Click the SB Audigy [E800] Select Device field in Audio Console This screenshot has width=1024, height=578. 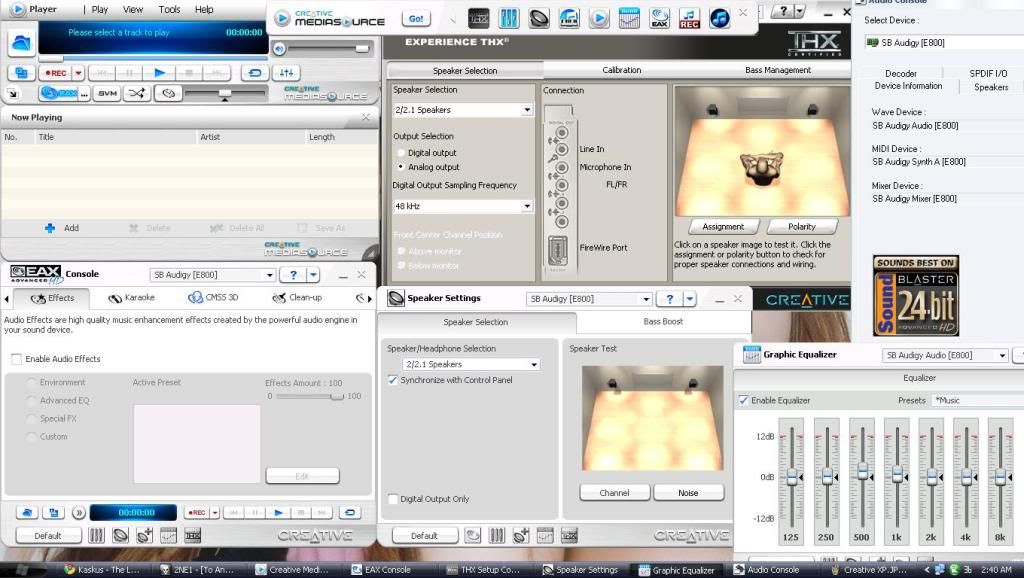pos(944,42)
